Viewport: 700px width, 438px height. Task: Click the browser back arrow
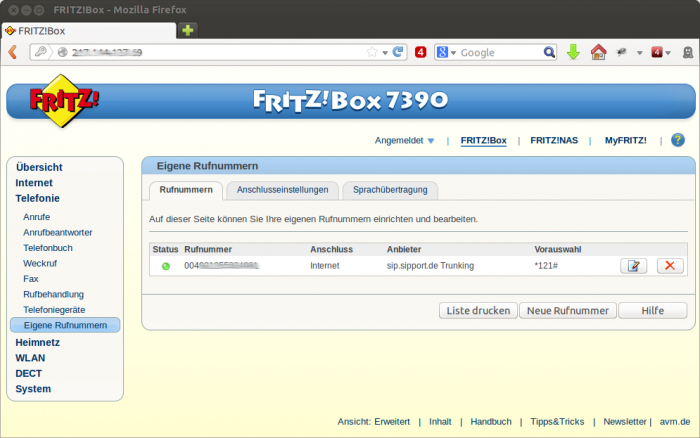[x=12, y=52]
